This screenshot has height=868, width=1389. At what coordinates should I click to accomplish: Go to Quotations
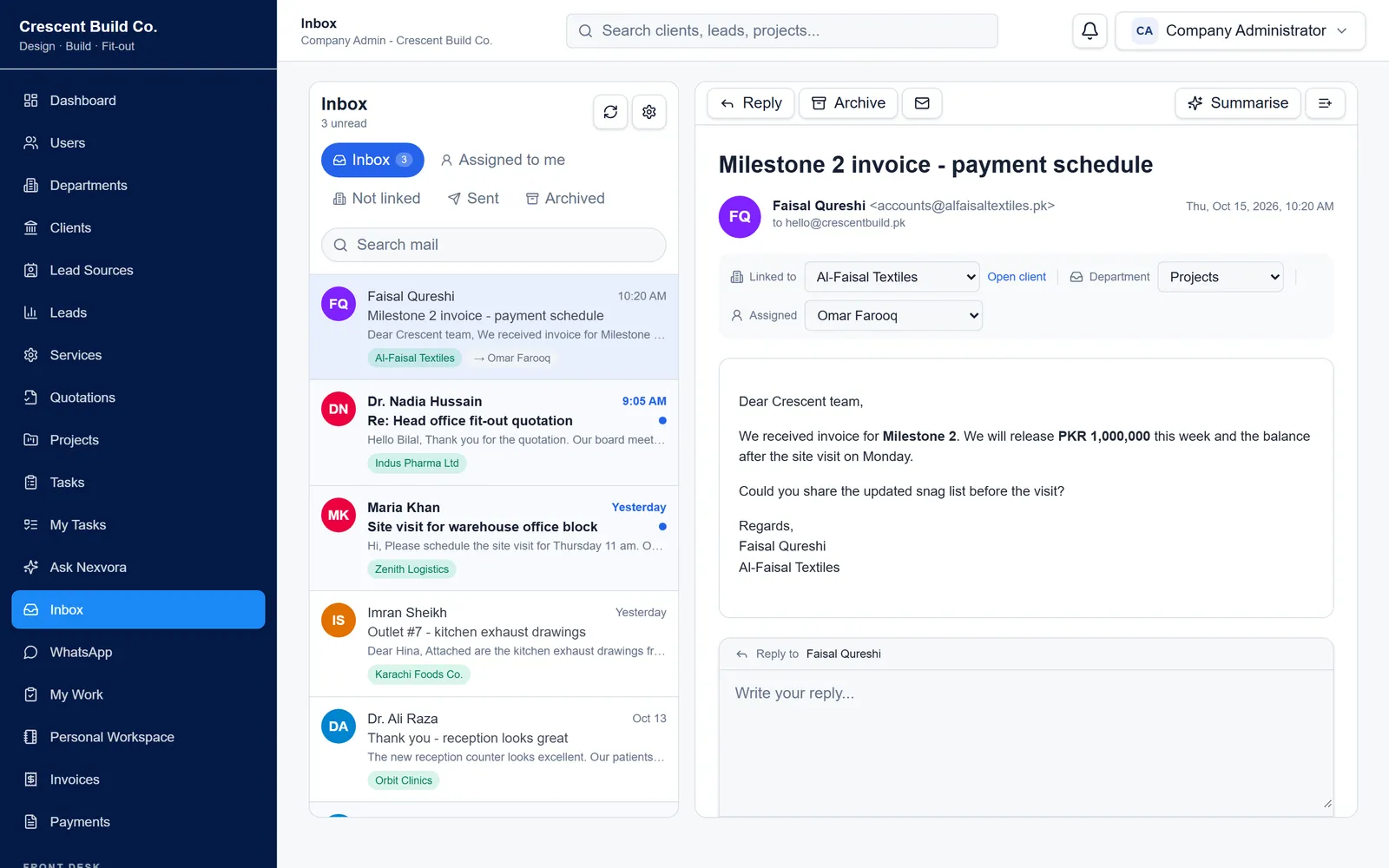139,398
